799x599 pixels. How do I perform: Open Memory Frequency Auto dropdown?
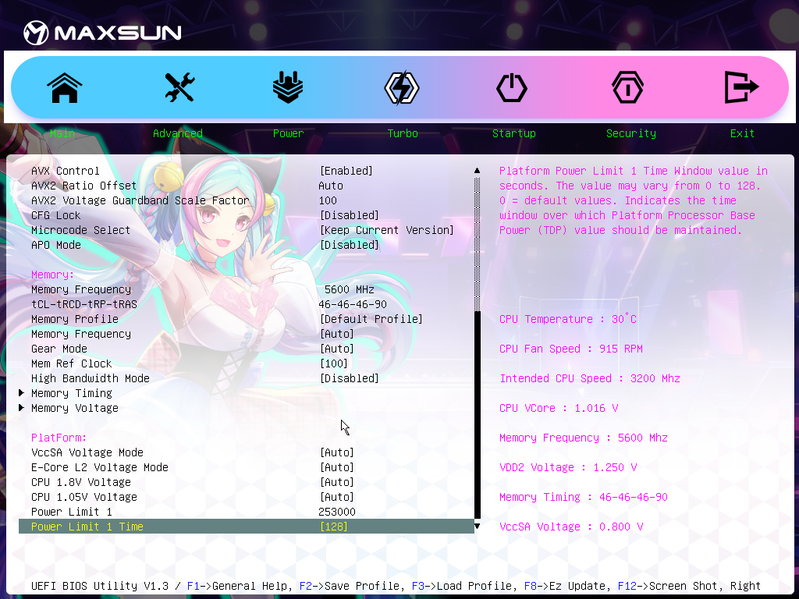pos(337,334)
